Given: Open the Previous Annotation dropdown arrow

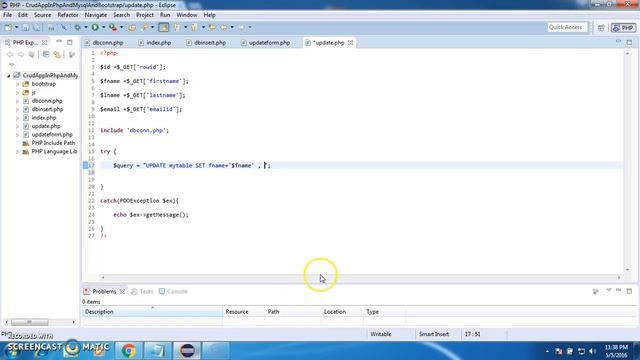Looking at the screenshot, I should click(x=203, y=27).
